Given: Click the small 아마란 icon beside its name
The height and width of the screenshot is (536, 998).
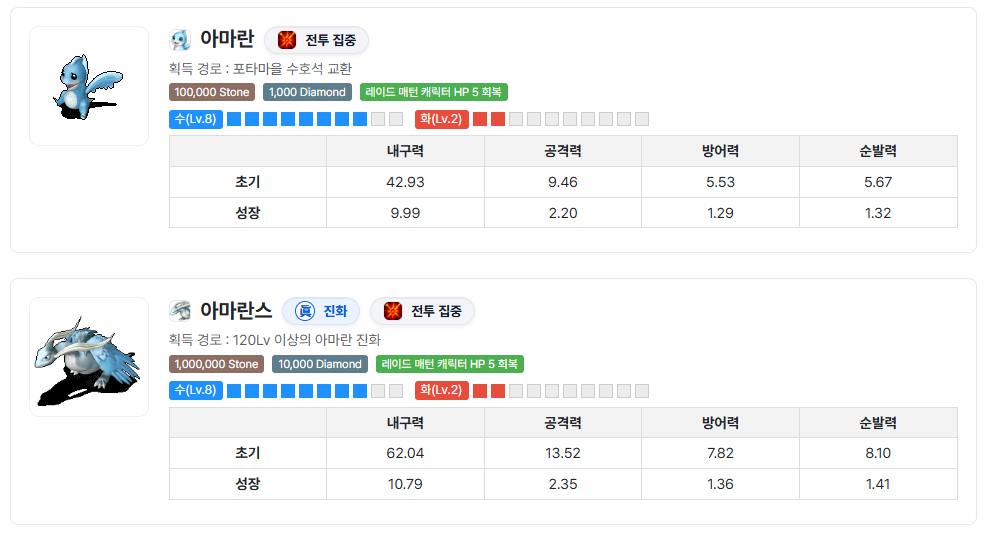Looking at the screenshot, I should pos(180,40).
